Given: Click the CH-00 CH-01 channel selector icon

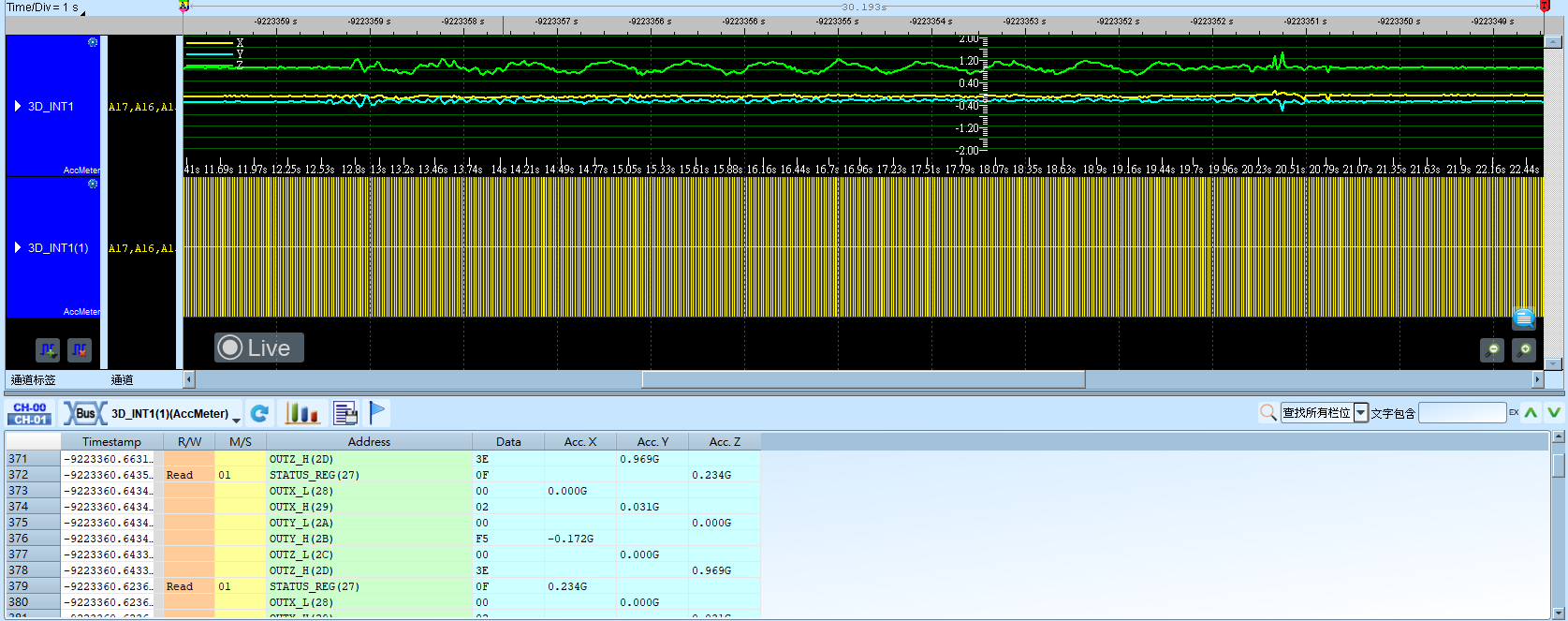Looking at the screenshot, I should 30,413.
